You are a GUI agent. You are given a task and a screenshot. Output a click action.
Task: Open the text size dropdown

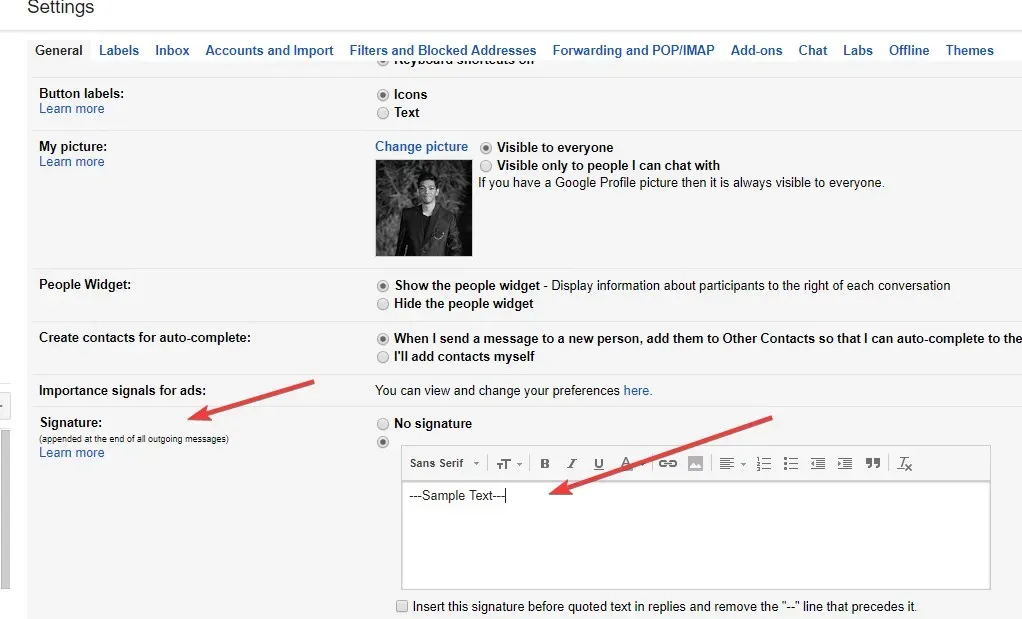tap(509, 463)
